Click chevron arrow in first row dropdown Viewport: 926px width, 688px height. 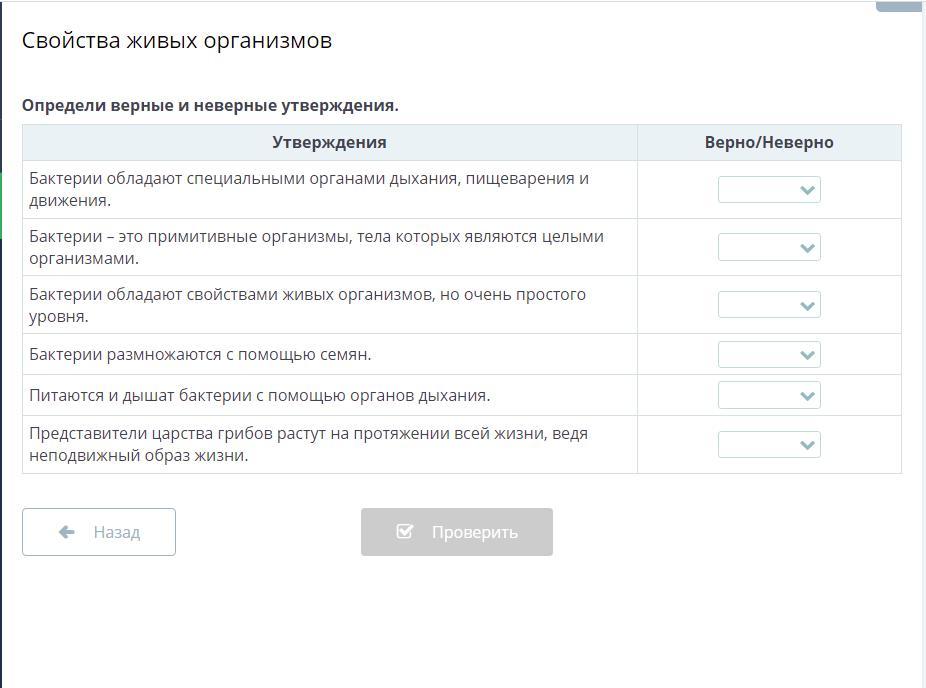tap(807, 190)
